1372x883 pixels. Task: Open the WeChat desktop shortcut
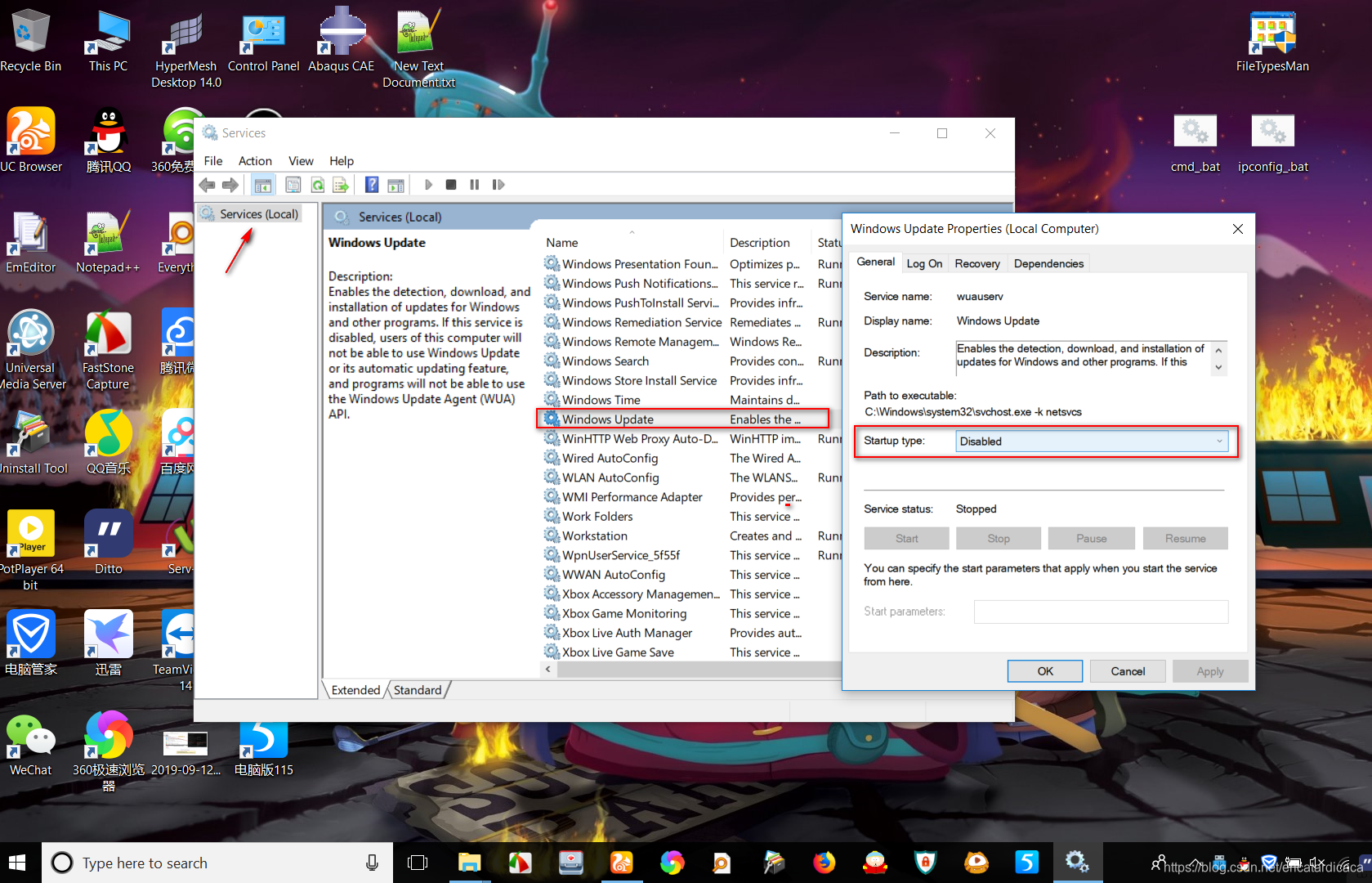point(30,744)
